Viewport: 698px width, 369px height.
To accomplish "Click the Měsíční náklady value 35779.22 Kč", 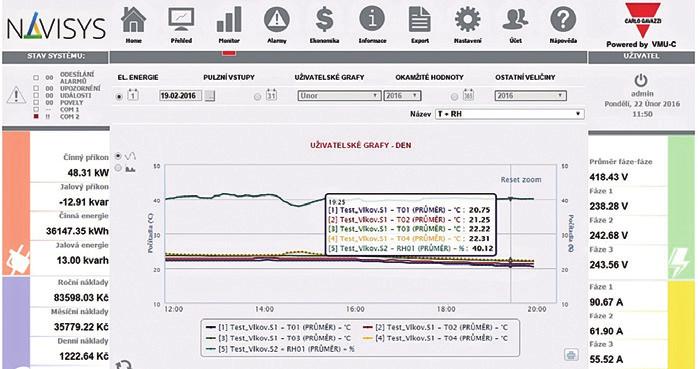I will point(81,327).
